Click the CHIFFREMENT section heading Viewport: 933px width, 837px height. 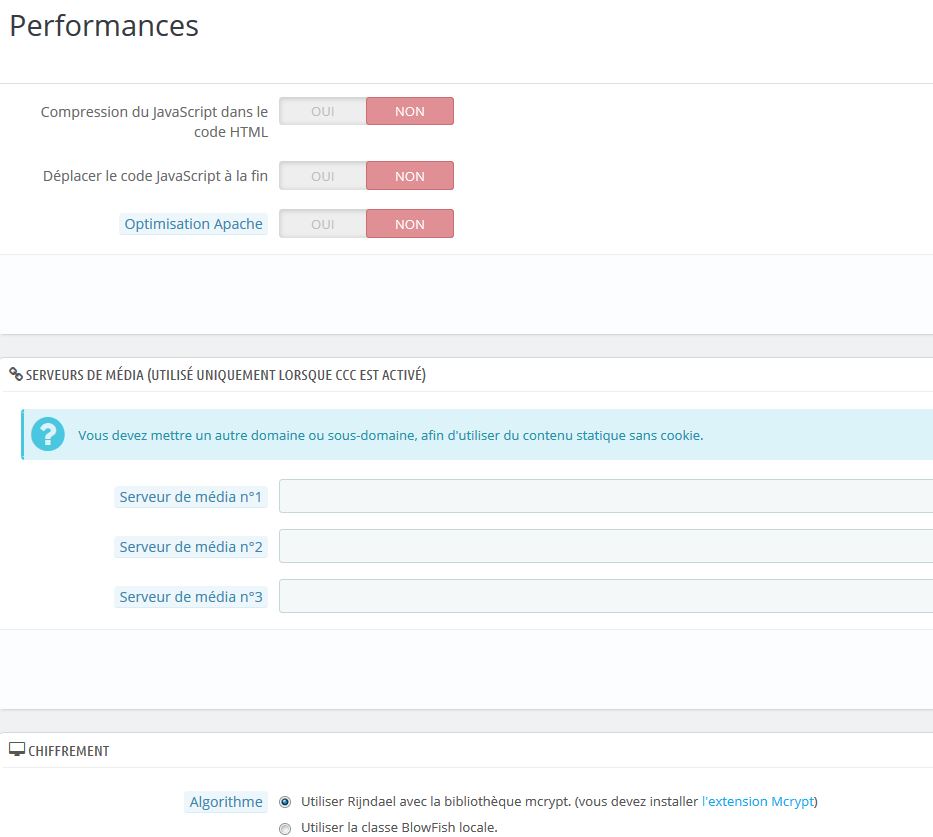coord(68,751)
